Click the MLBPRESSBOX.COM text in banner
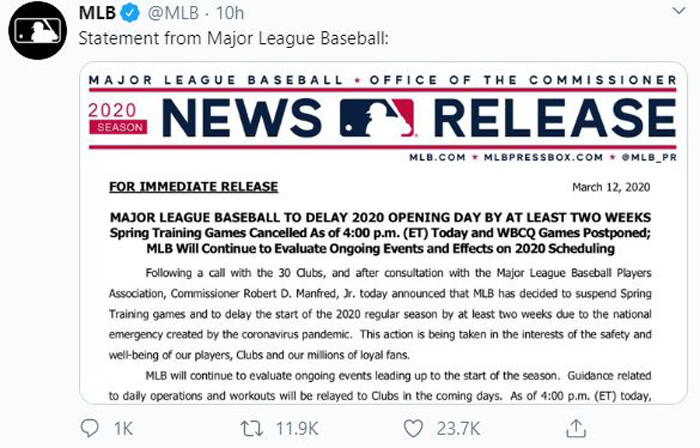Image resolution: width=700 pixels, height=448 pixels. [x=543, y=157]
